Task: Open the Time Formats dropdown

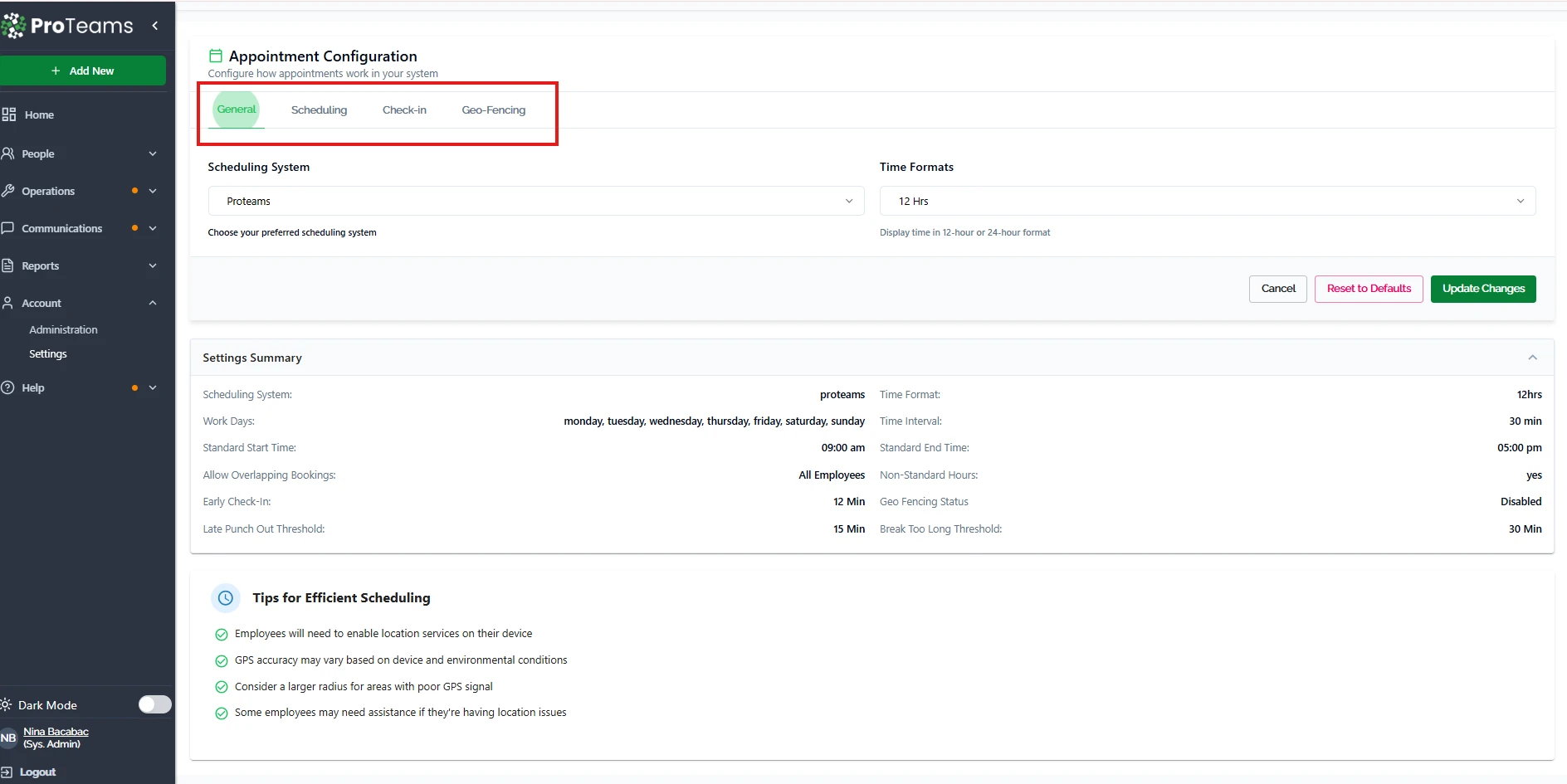Action: point(1207,201)
